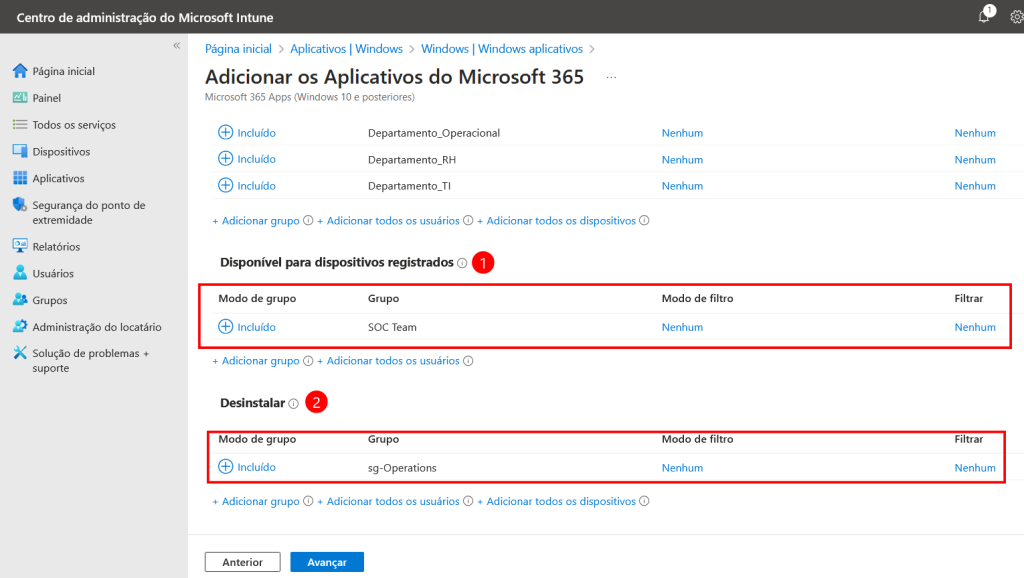Click the Grupos people icon

20,300
